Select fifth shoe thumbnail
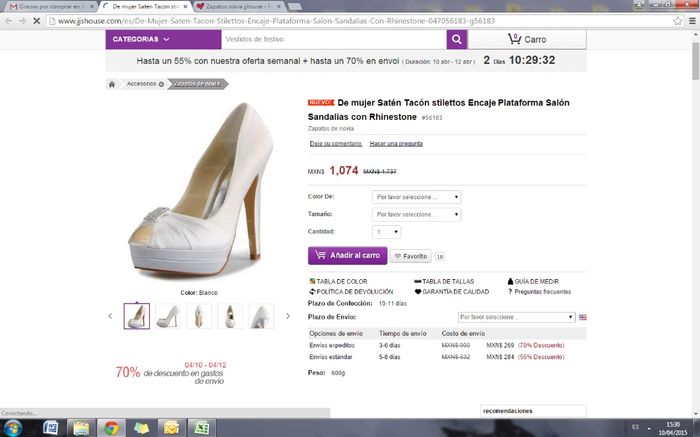The height and width of the screenshot is (437, 700). tap(261, 316)
